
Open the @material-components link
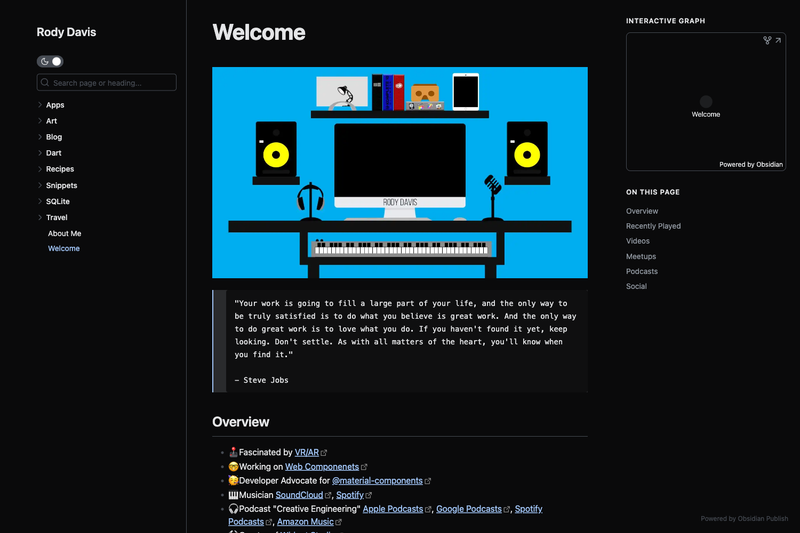[377, 480]
